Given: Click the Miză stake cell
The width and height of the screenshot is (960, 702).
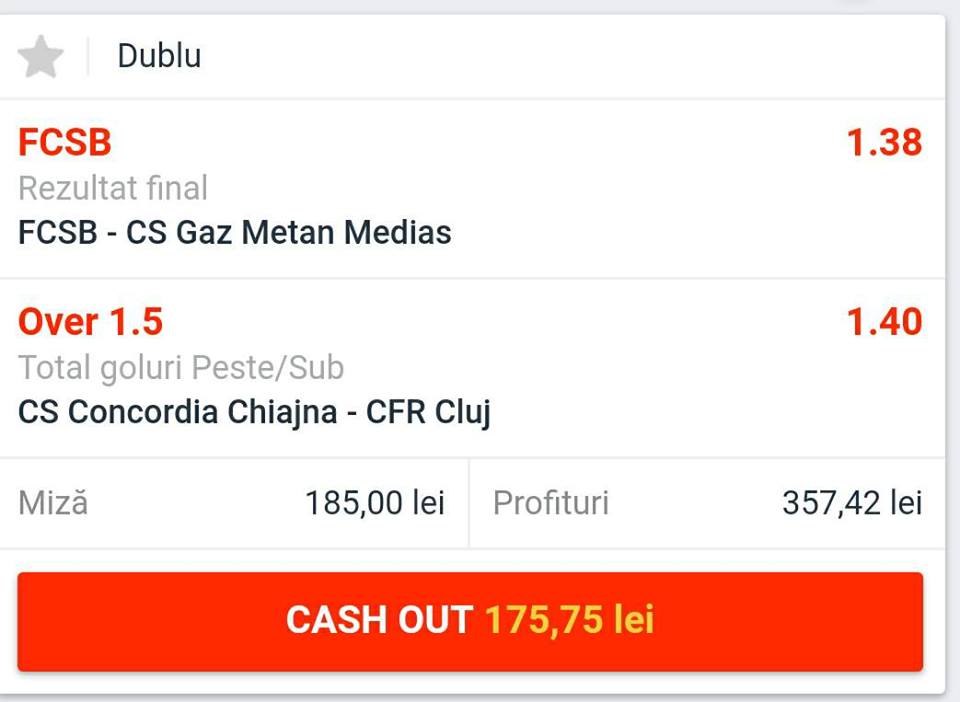Looking at the screenshot, I should tap(234, 503).
